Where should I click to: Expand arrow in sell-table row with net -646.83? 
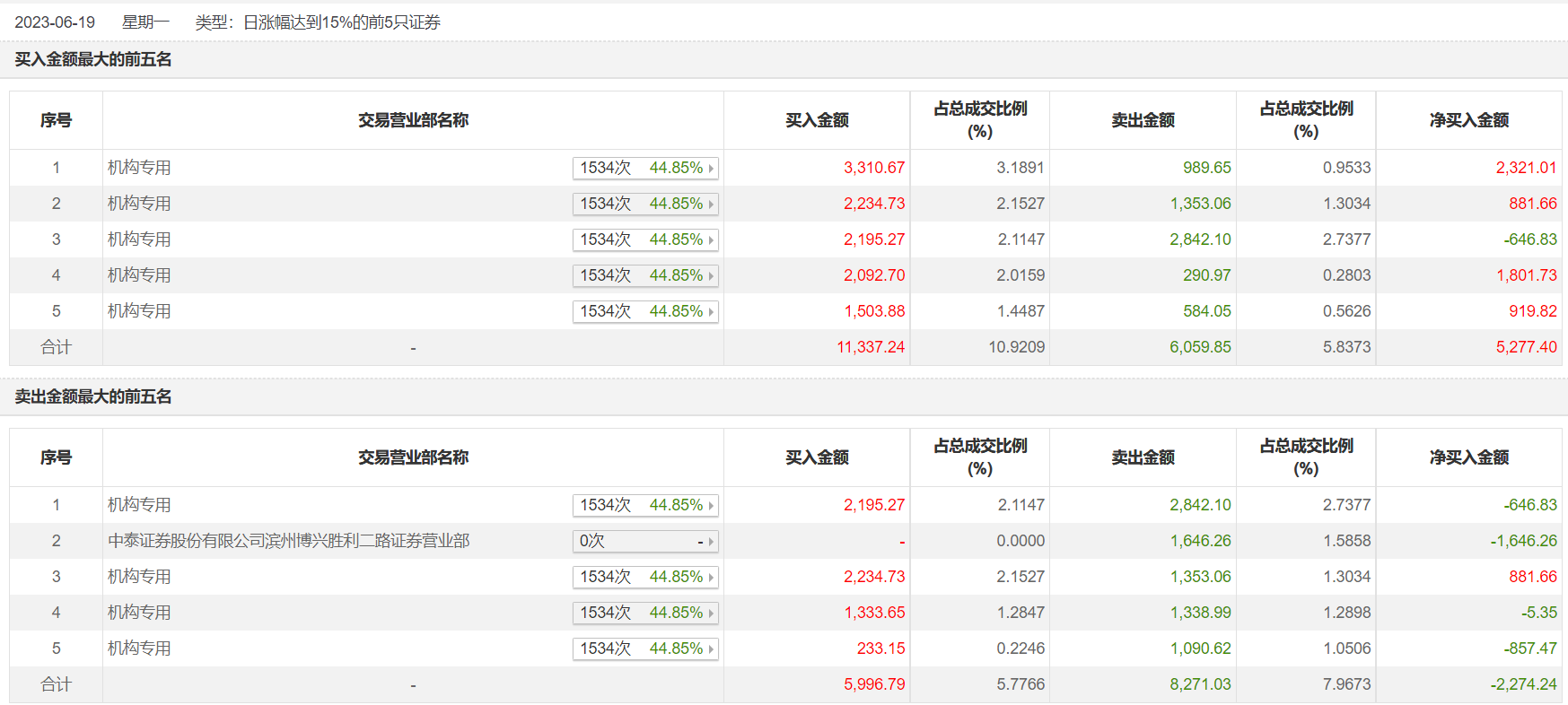click(x=711, y=506)
